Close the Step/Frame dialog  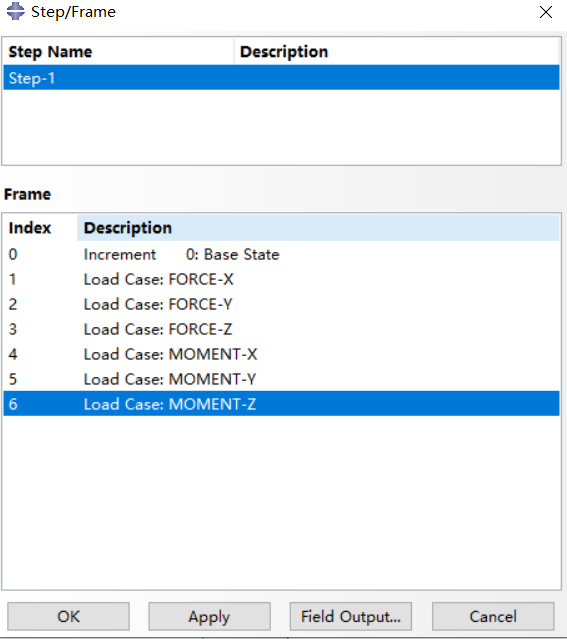click(x=546, y=12)
